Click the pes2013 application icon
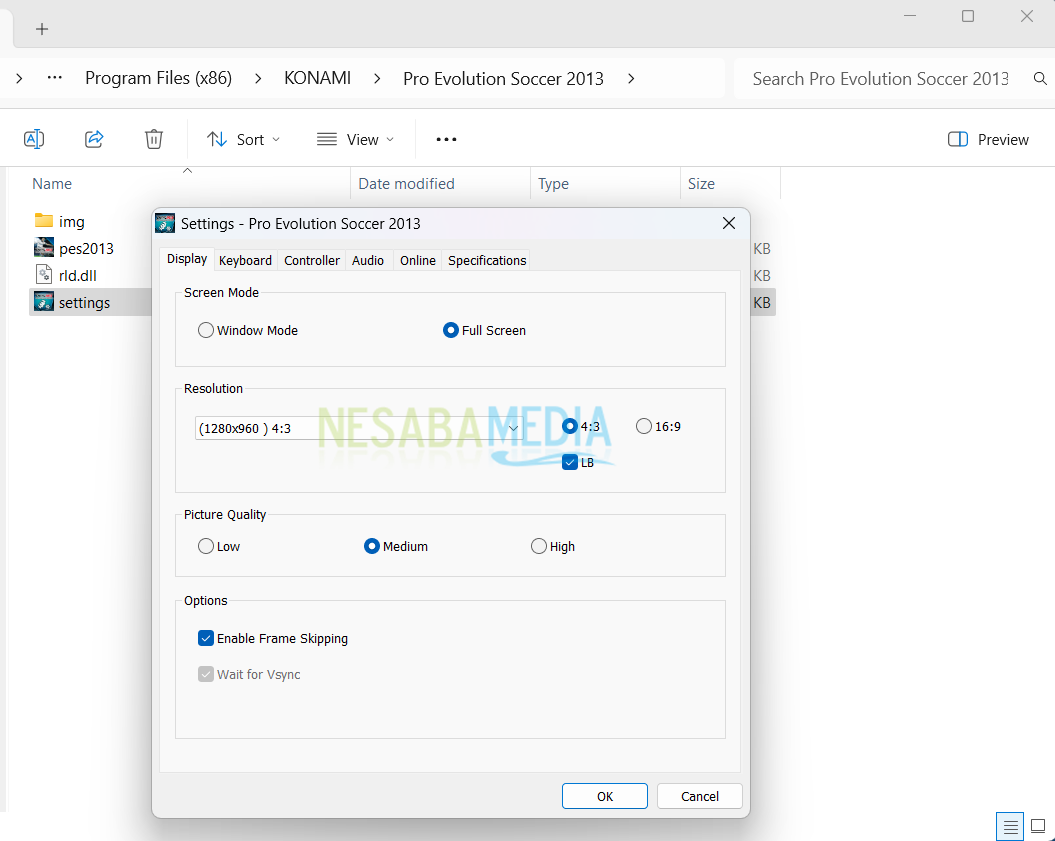 point(44,248)
